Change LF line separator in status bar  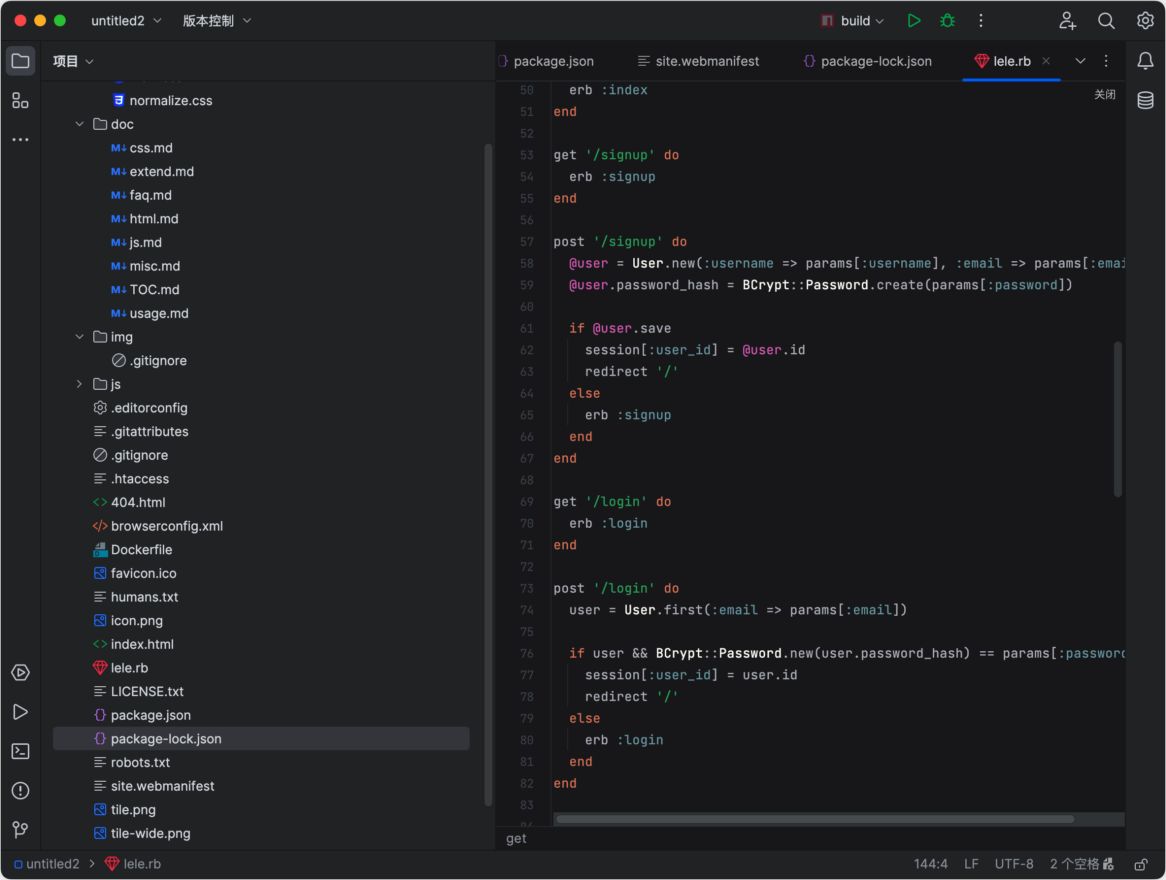click(971, 864)
